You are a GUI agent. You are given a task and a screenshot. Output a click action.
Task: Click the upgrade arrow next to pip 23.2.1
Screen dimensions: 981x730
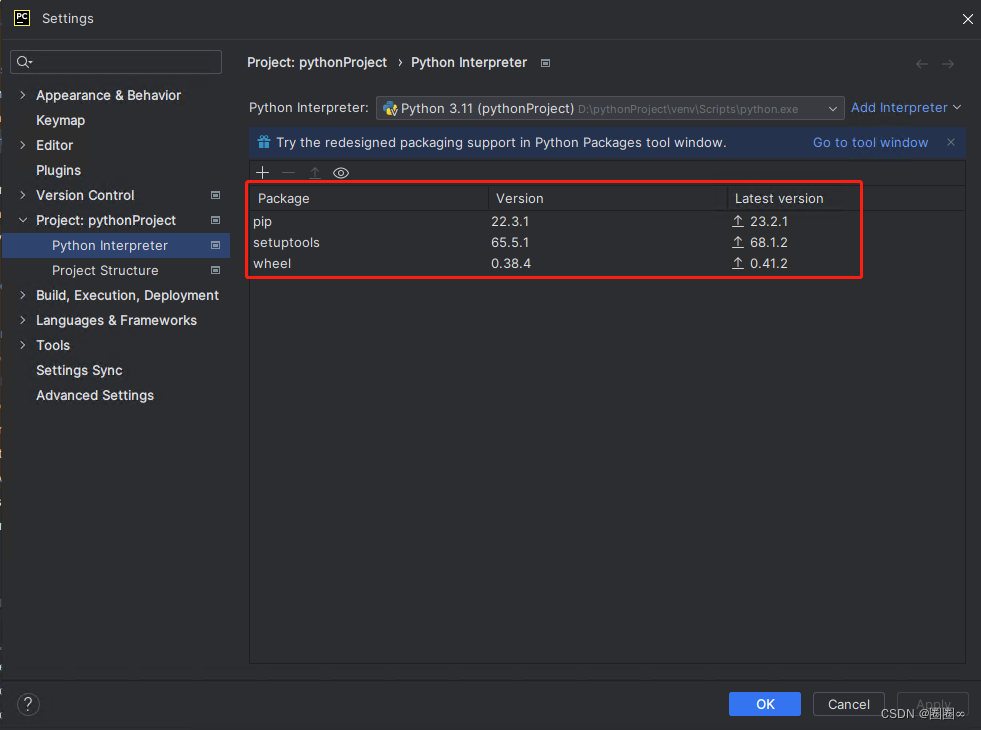[x=738, y=221]
